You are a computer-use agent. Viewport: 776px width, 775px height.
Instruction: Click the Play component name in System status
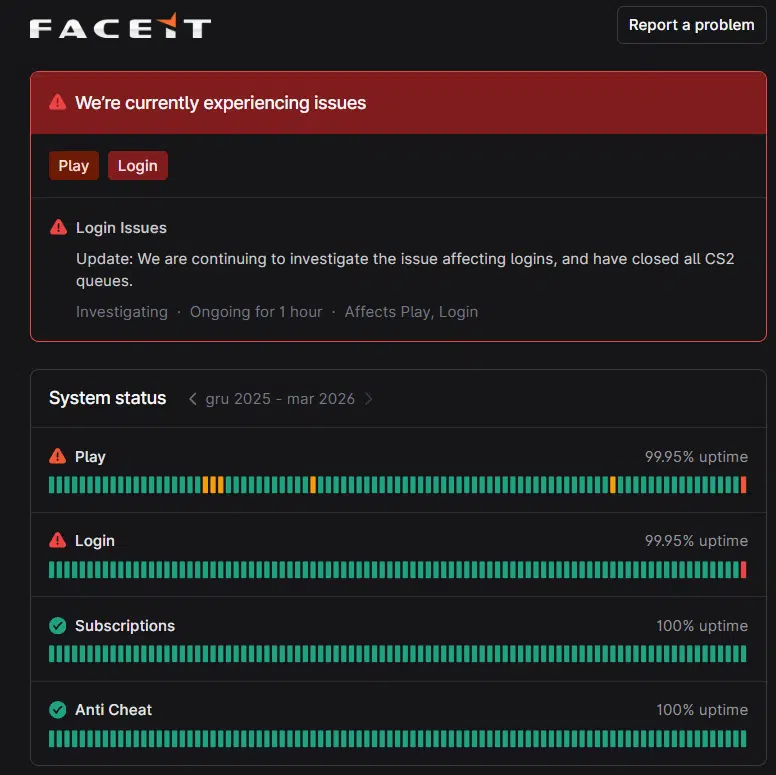point(90,456)
